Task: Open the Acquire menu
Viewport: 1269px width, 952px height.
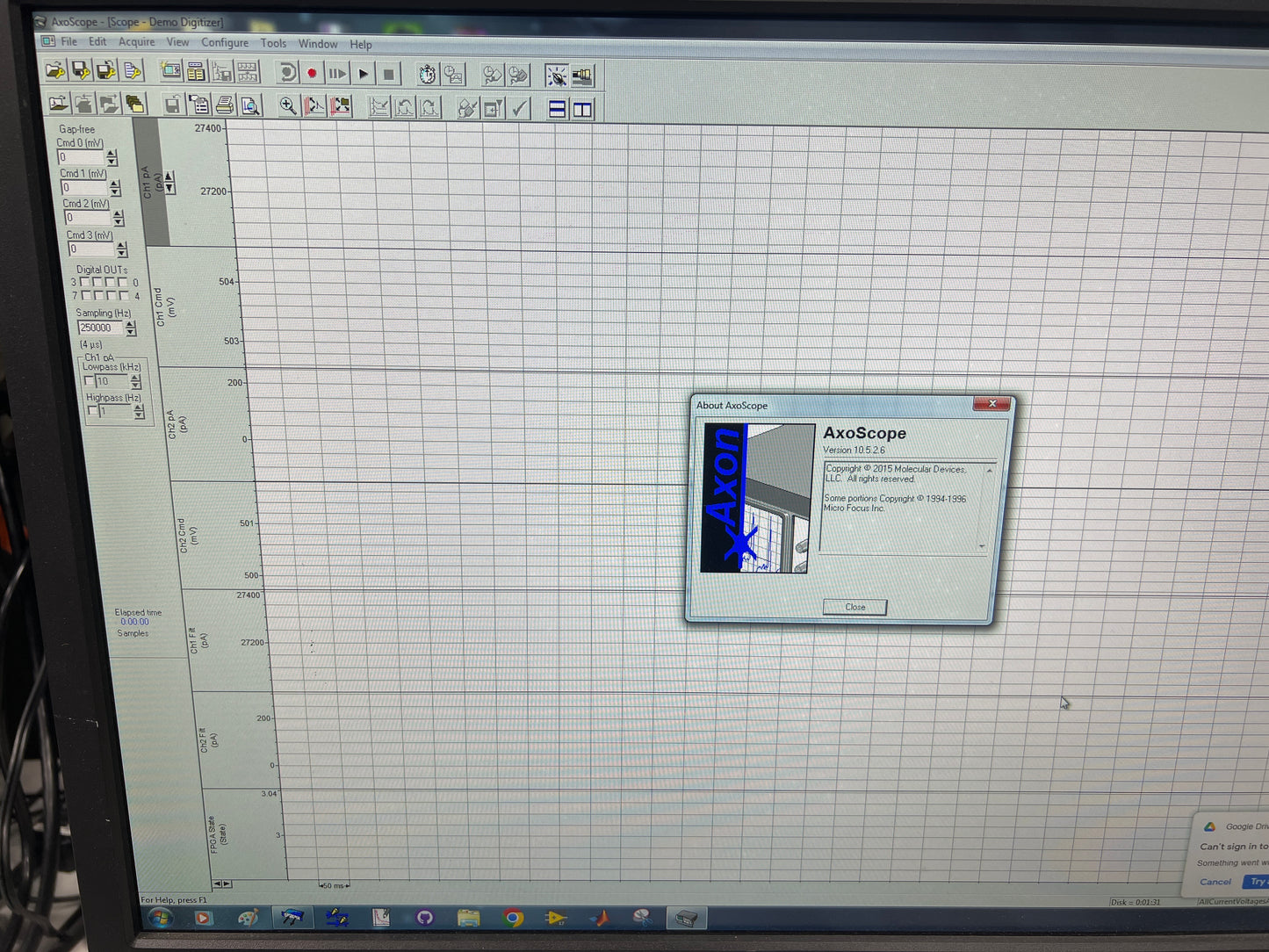Action: (x=136, y=42)
